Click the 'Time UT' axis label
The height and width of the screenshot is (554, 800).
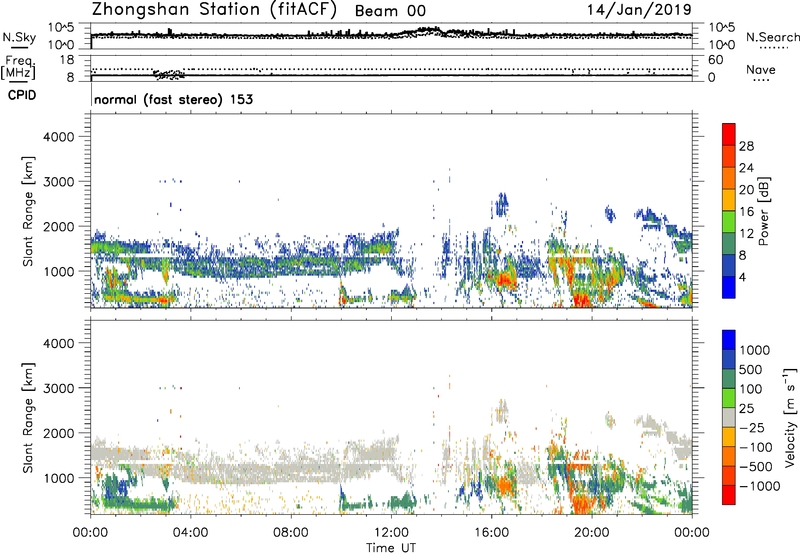(x=391, y=548)
